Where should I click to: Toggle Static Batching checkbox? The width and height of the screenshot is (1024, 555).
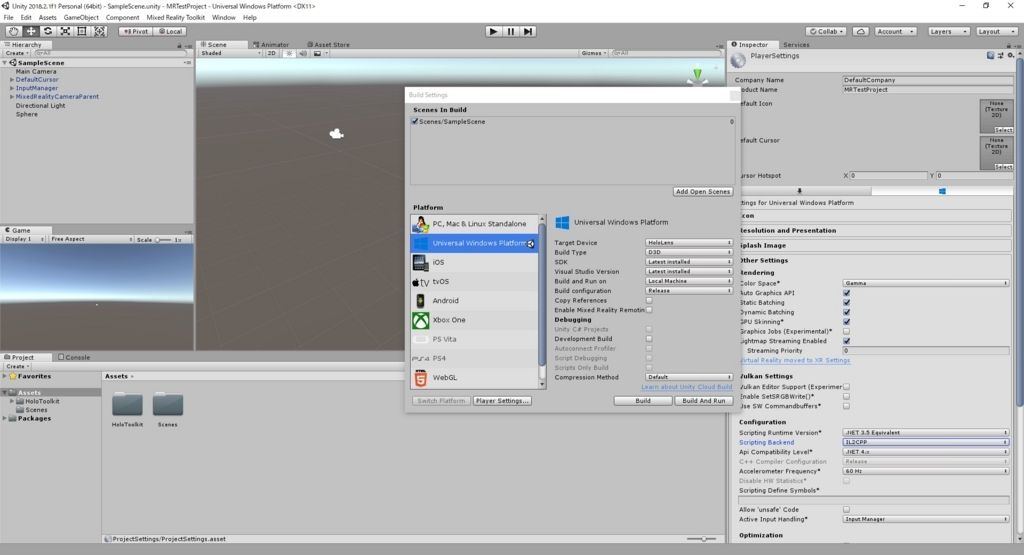coord(847,302)
